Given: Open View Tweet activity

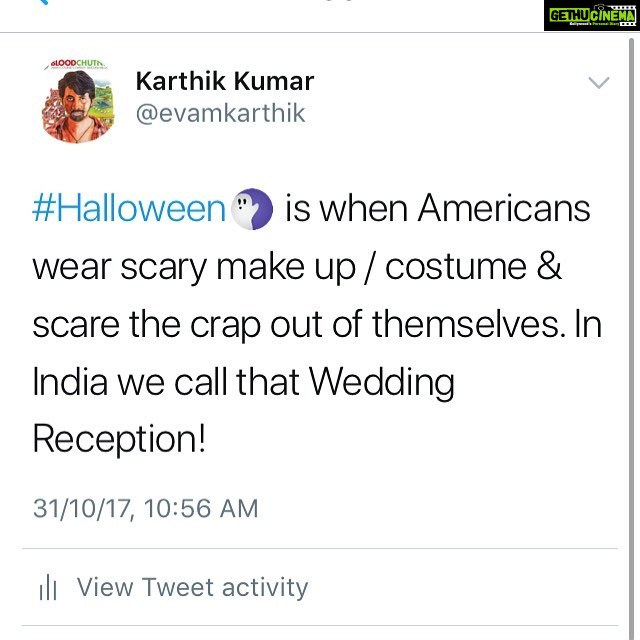Looking at the screenshot, I should [192, 587].
